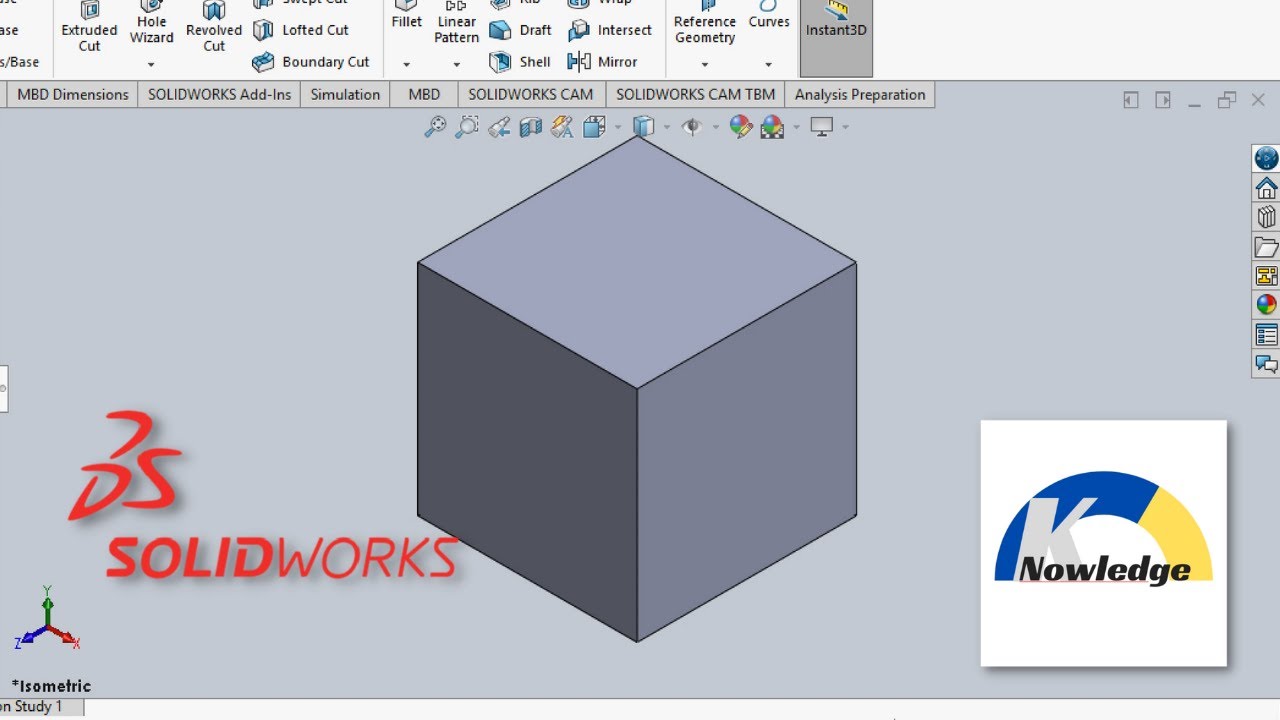The height and width of the screenshot is (720, 1280).
Task: Open the Simulation tab
Action: pyautogui.click(x=345, y=95)
